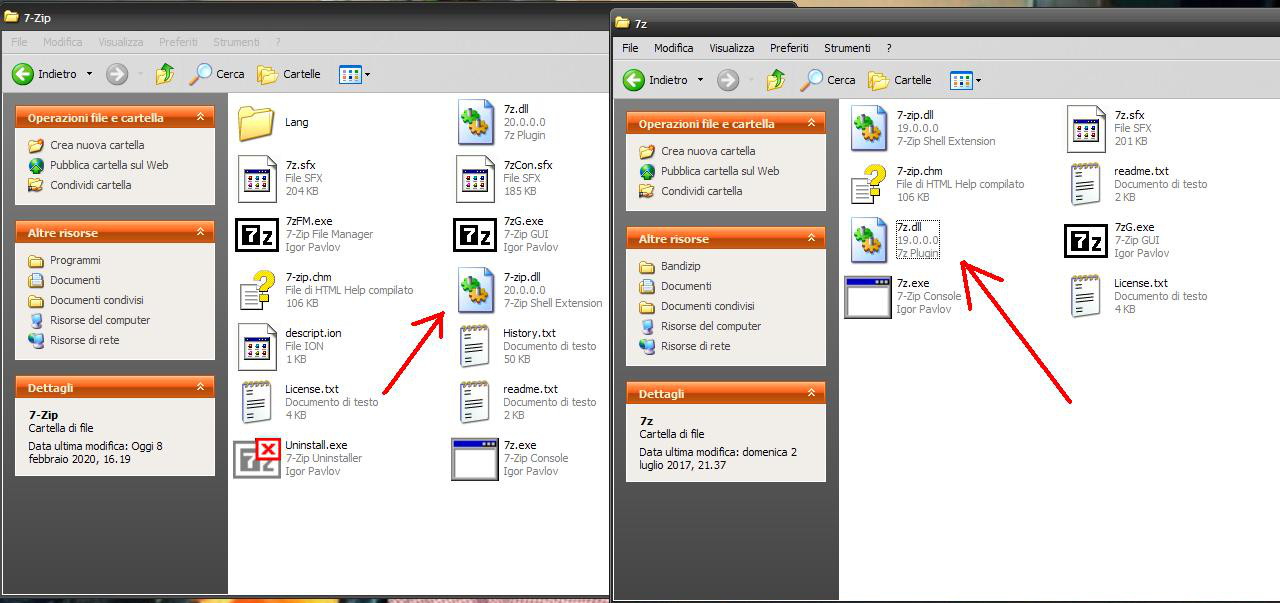1280x603 pixels.
Task: Click Crea nuova cartella in 7z window
Action: coord(697,151)
